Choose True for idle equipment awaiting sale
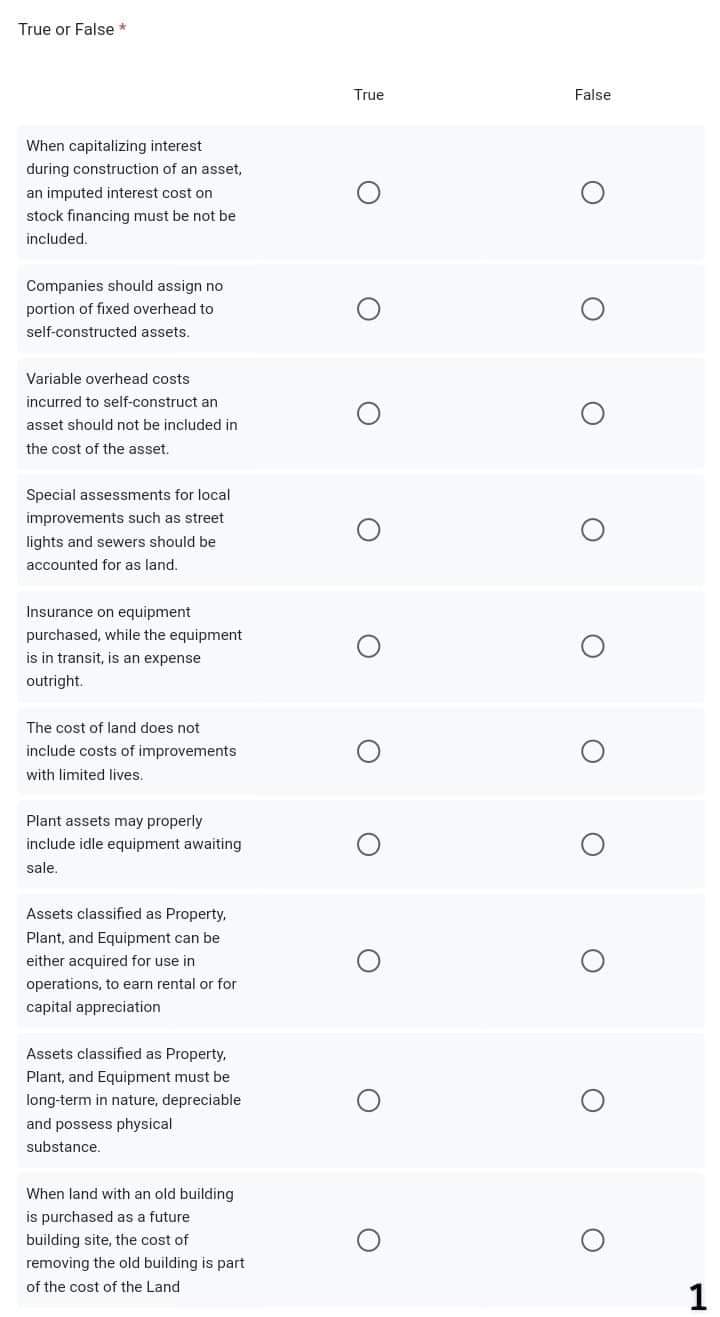The image size is (720, 1317). point(369,844)
